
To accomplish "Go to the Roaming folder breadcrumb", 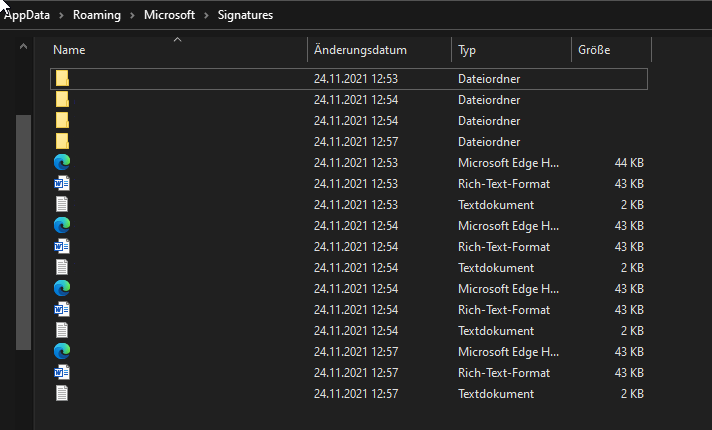I will [x=96, y=15].
